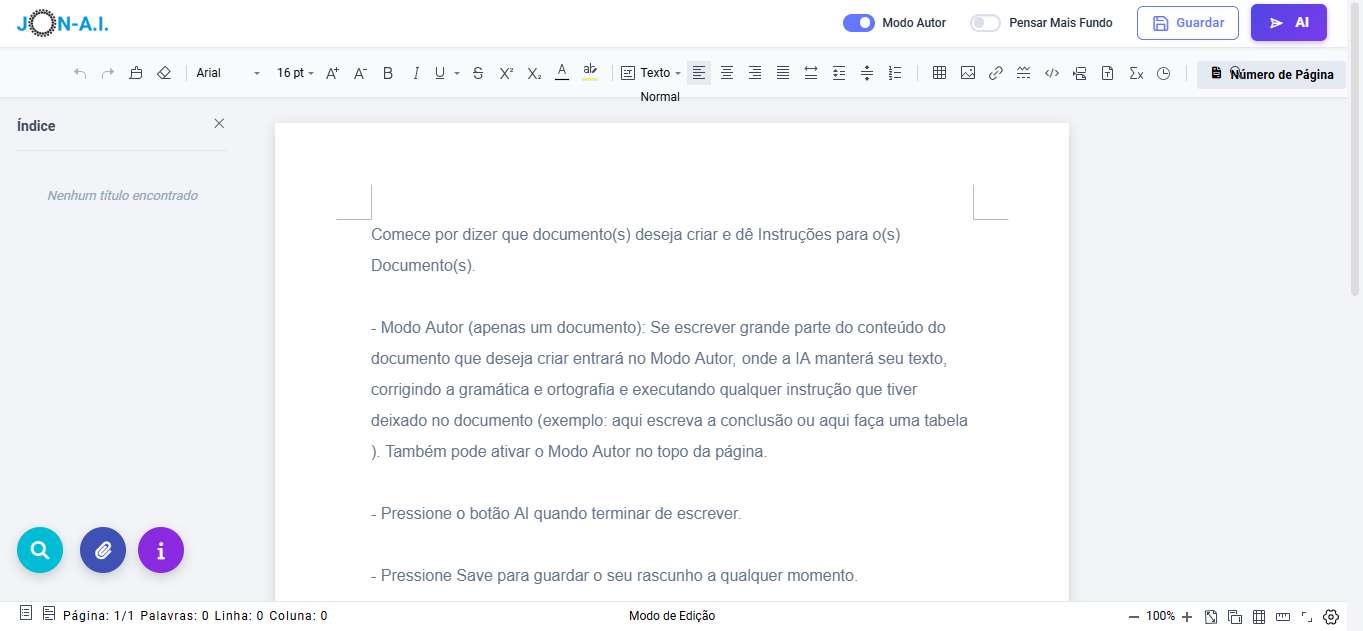Open the paper direction icon in status bar
Image resolution: width=1363 pixels, height=631 pixels.
1211,617
